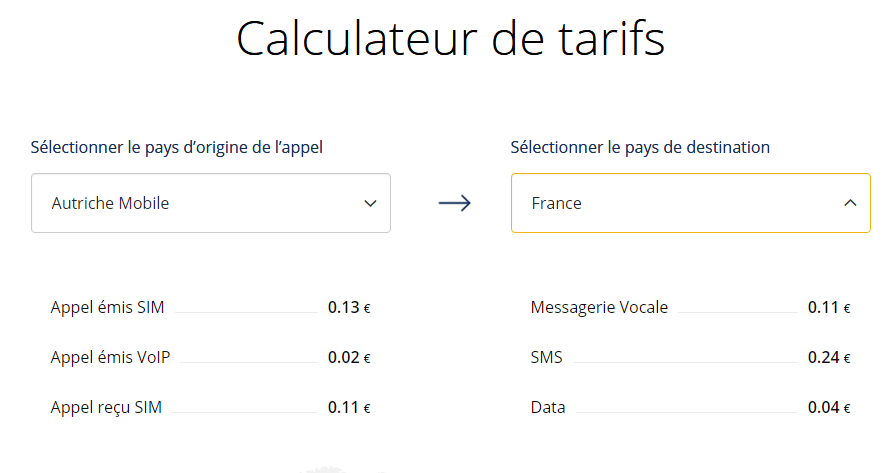This screenshot has height=473, width=886.
Task: Click the right arrow between the country selectors
Action: 454,203
